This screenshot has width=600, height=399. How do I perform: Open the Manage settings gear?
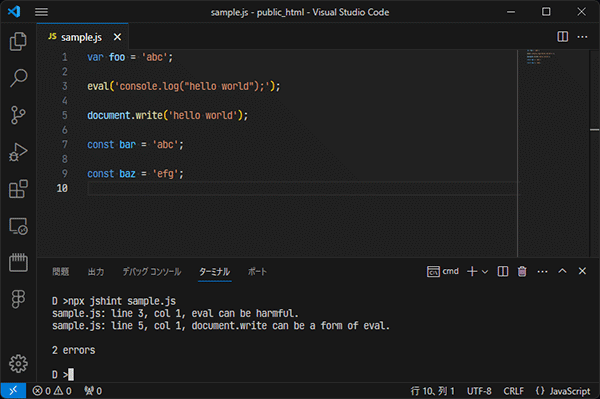(18, 363)
